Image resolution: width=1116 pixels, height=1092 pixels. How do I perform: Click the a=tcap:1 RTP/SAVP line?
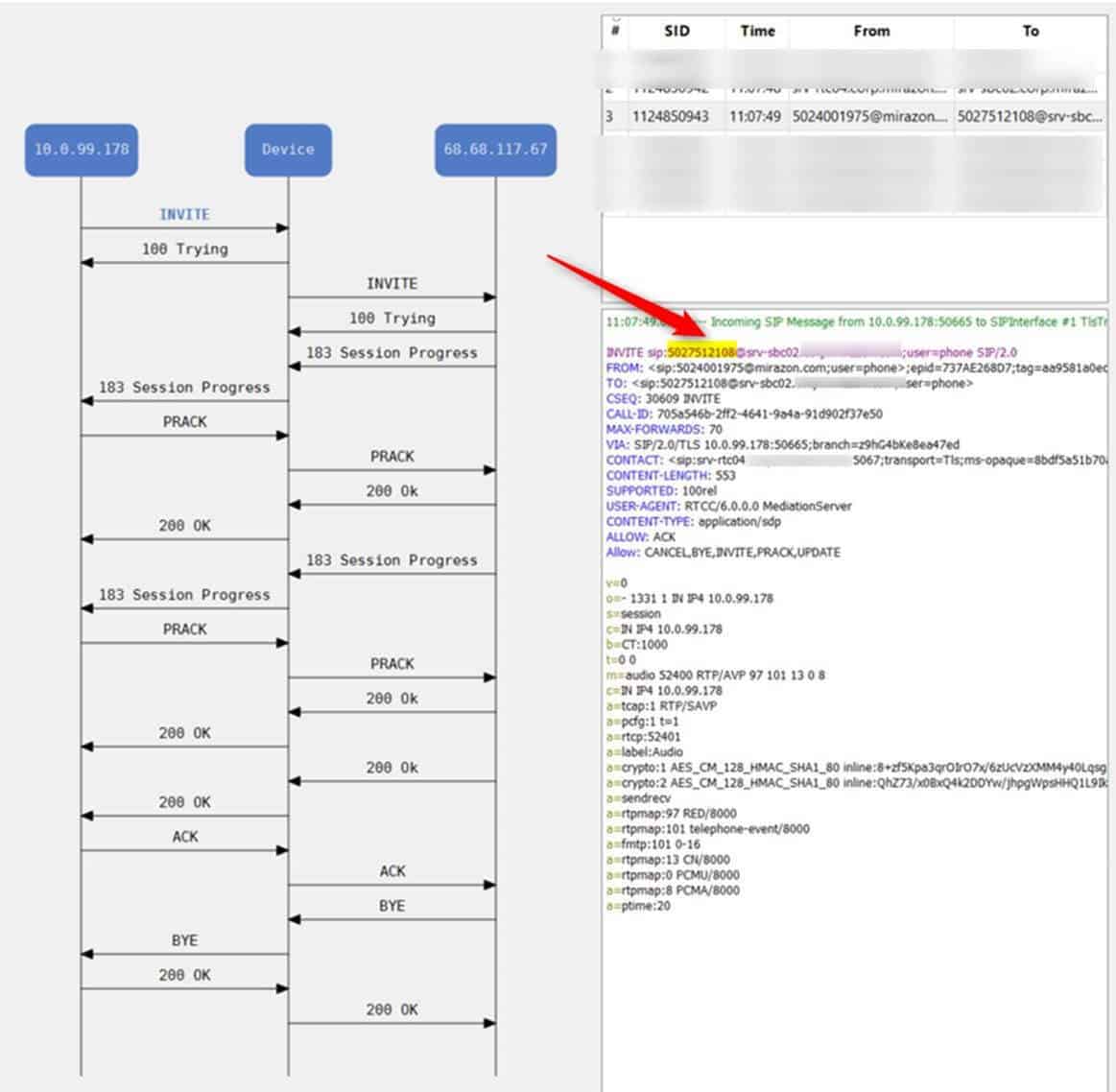click(x=661, y=706)
